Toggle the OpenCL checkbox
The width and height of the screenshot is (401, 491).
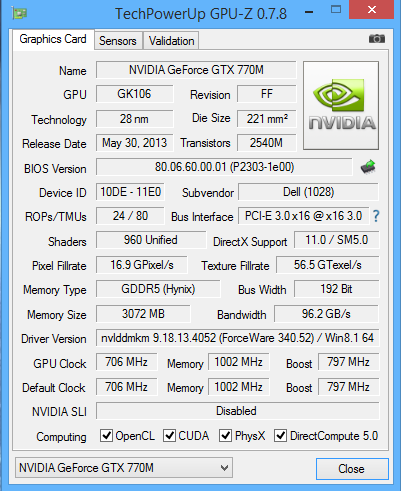(106, 435)
